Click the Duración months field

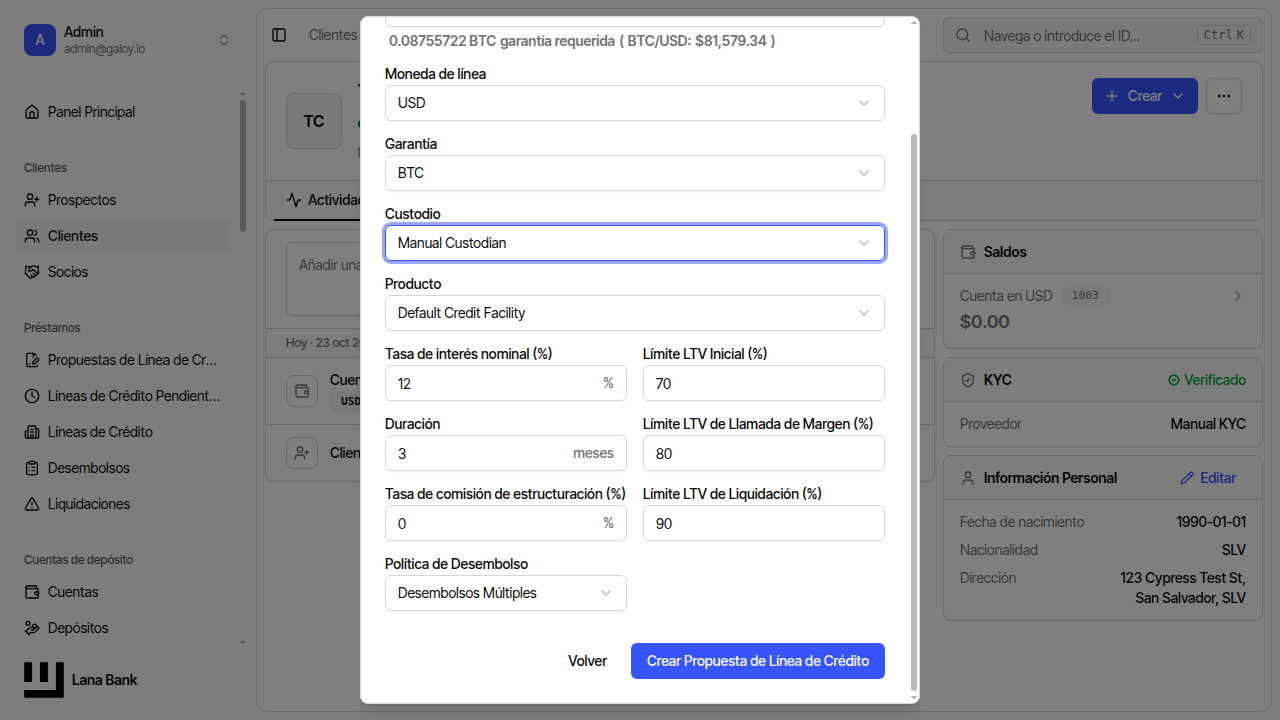coord(506,453)
